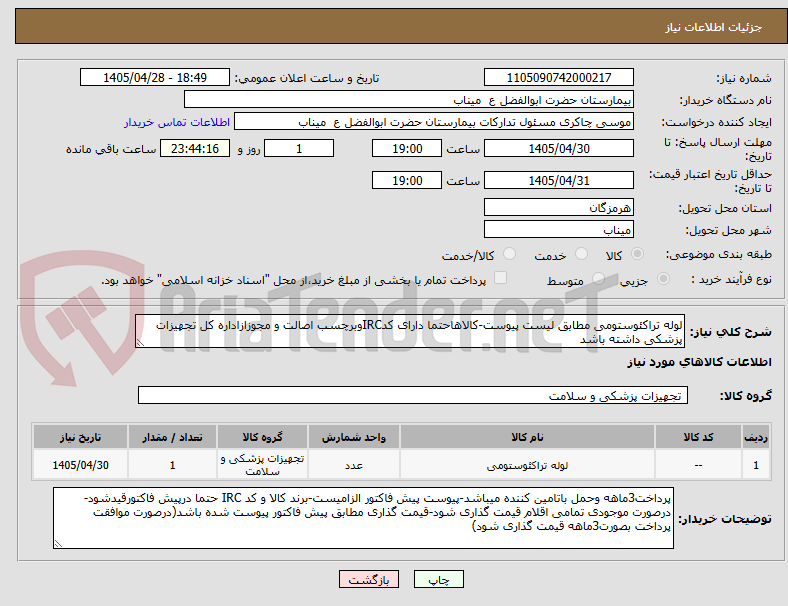The height and width of the screenshot is (606, 788).
Task: Click the table cell تجهیزات پزشکی و سلامت
Action: [262, 465]
